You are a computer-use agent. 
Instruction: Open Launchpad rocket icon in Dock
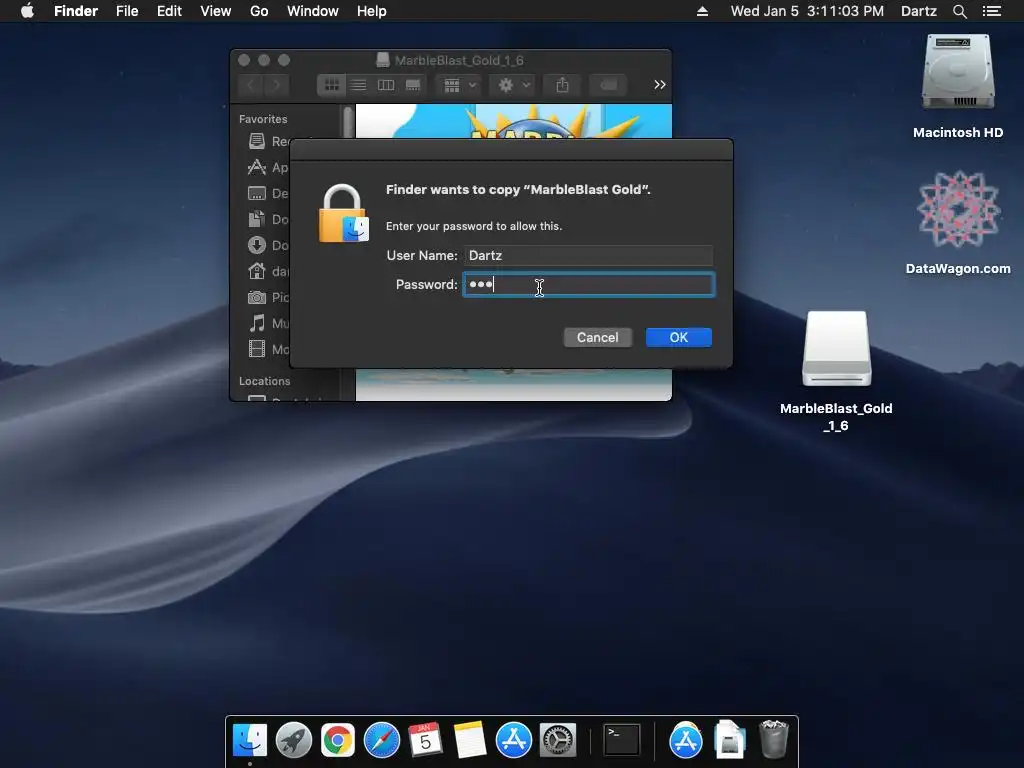(x=293, y=740)
